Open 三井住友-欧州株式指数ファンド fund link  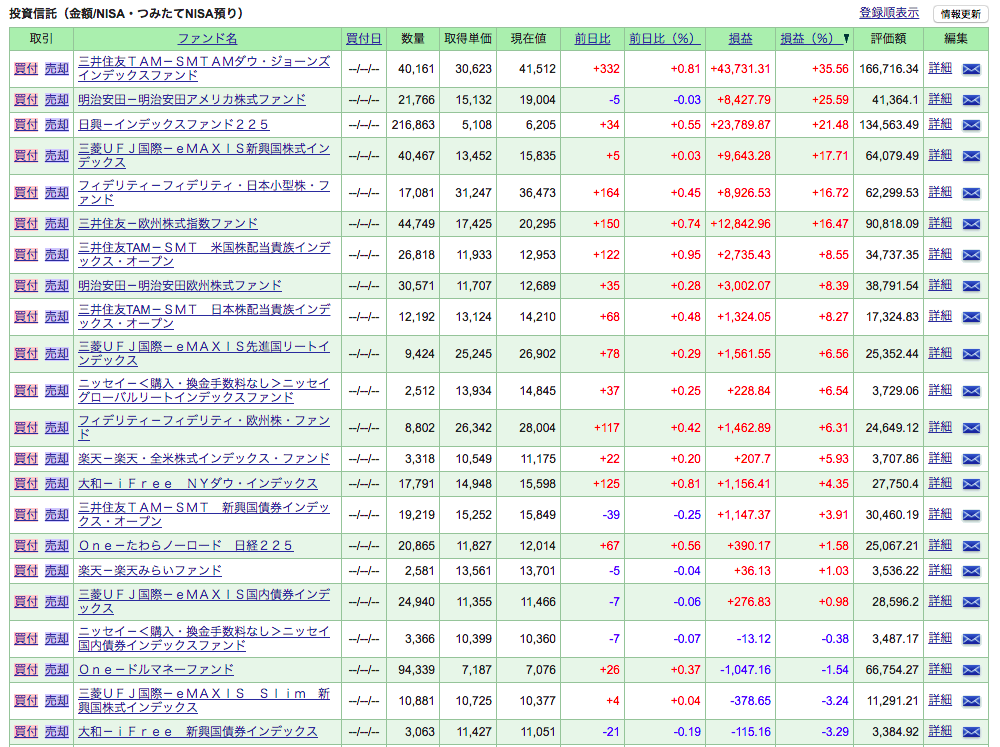(168, 224)
